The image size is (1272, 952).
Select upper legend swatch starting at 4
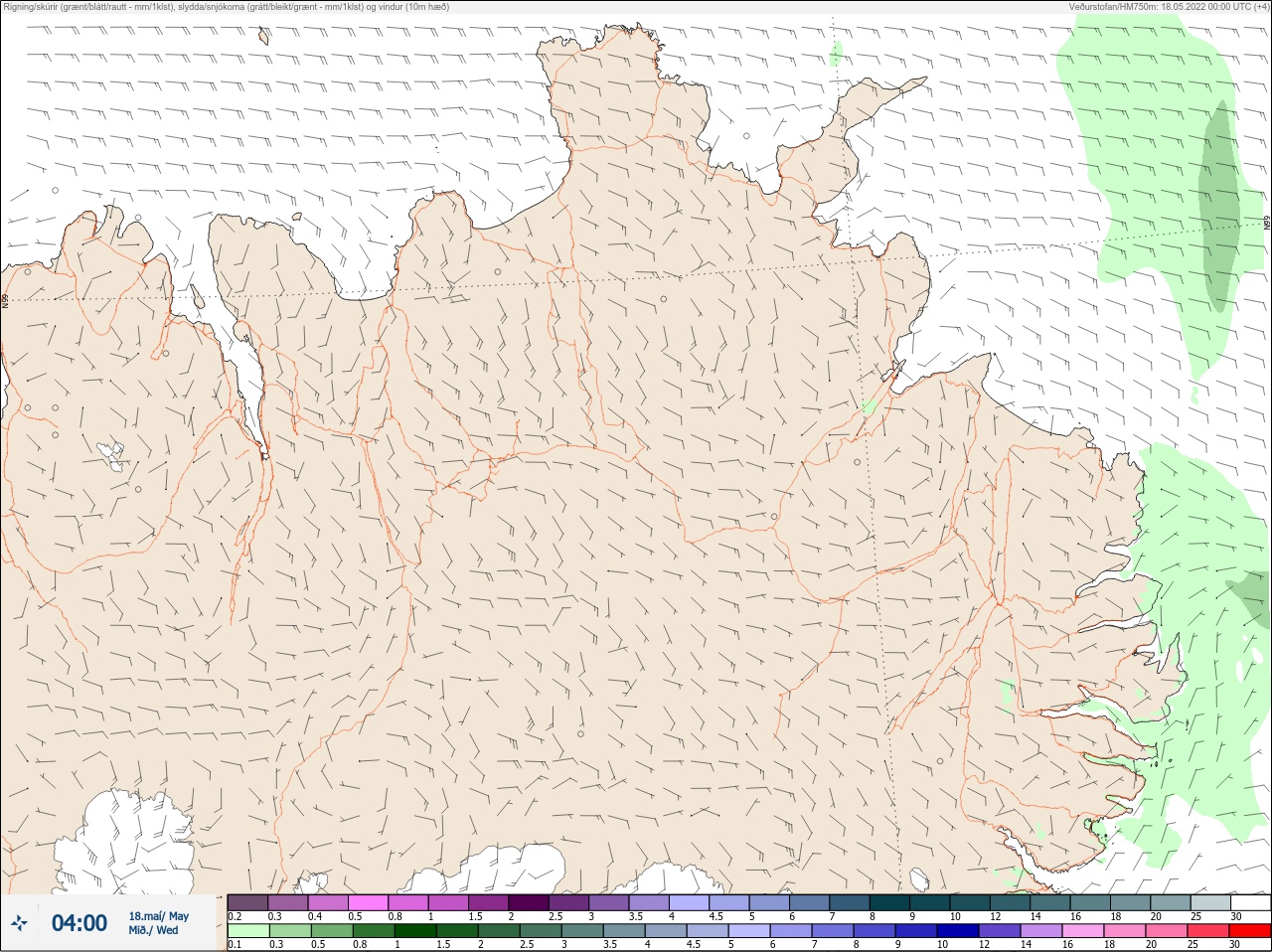point(689,902)
